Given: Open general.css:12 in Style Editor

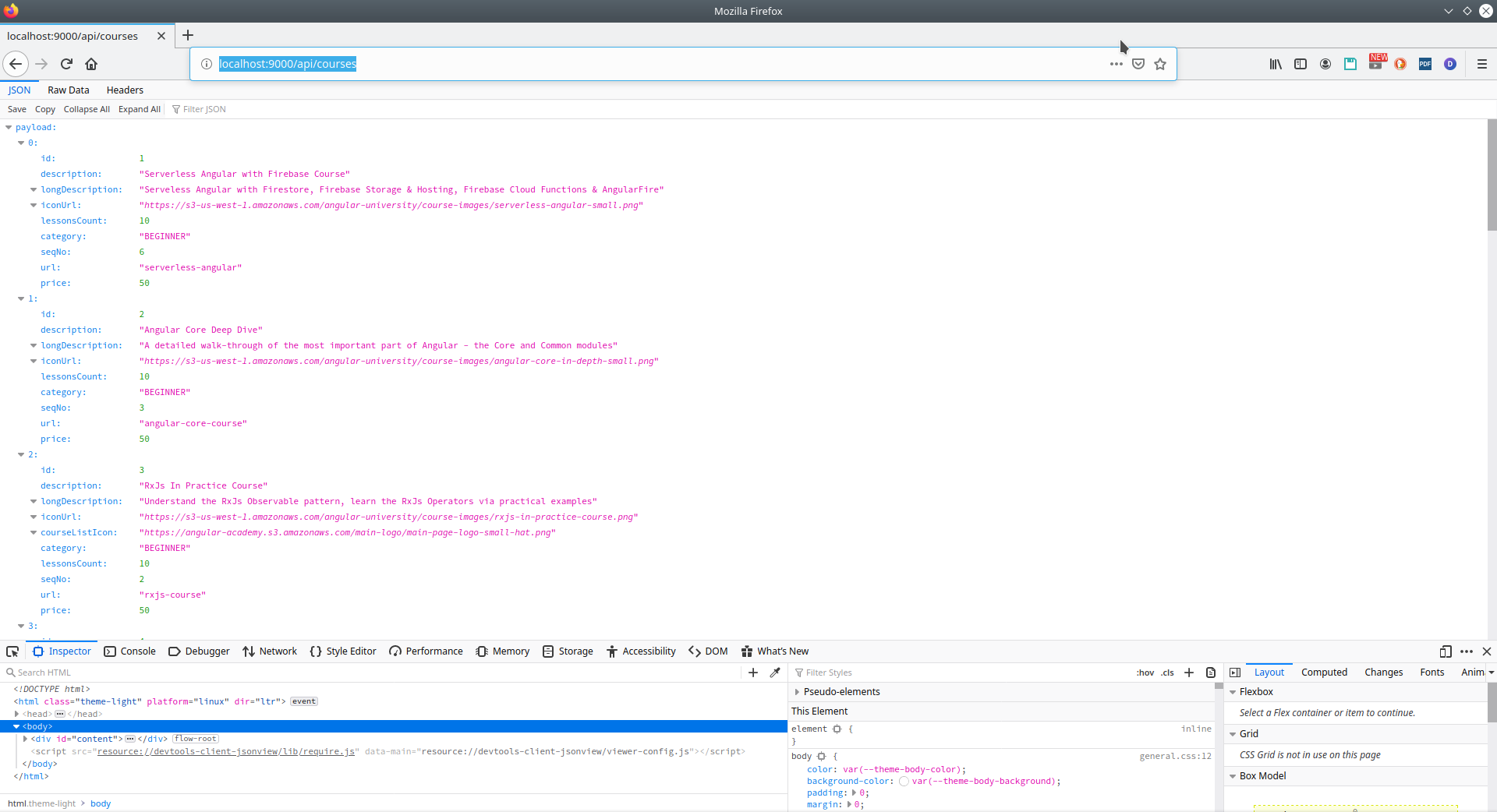Looking at the screenshot, I should click(x=1175, y=756).
